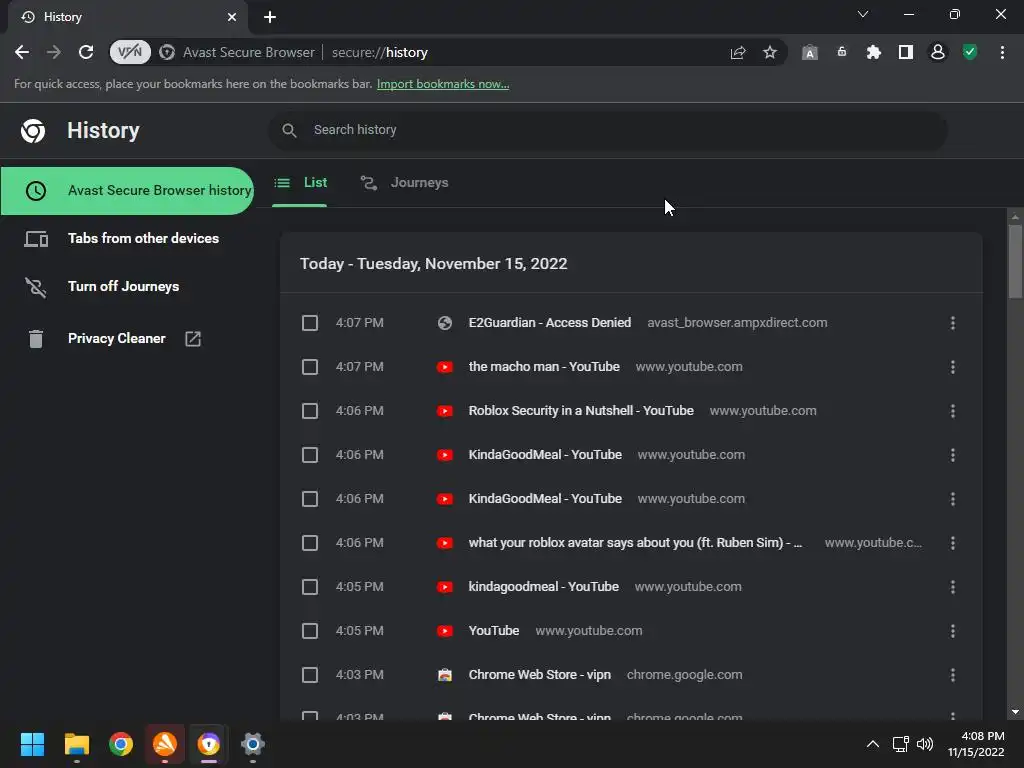Bookmark this page with the star icon
1024x768 pixels.
(x=770, y=52)
